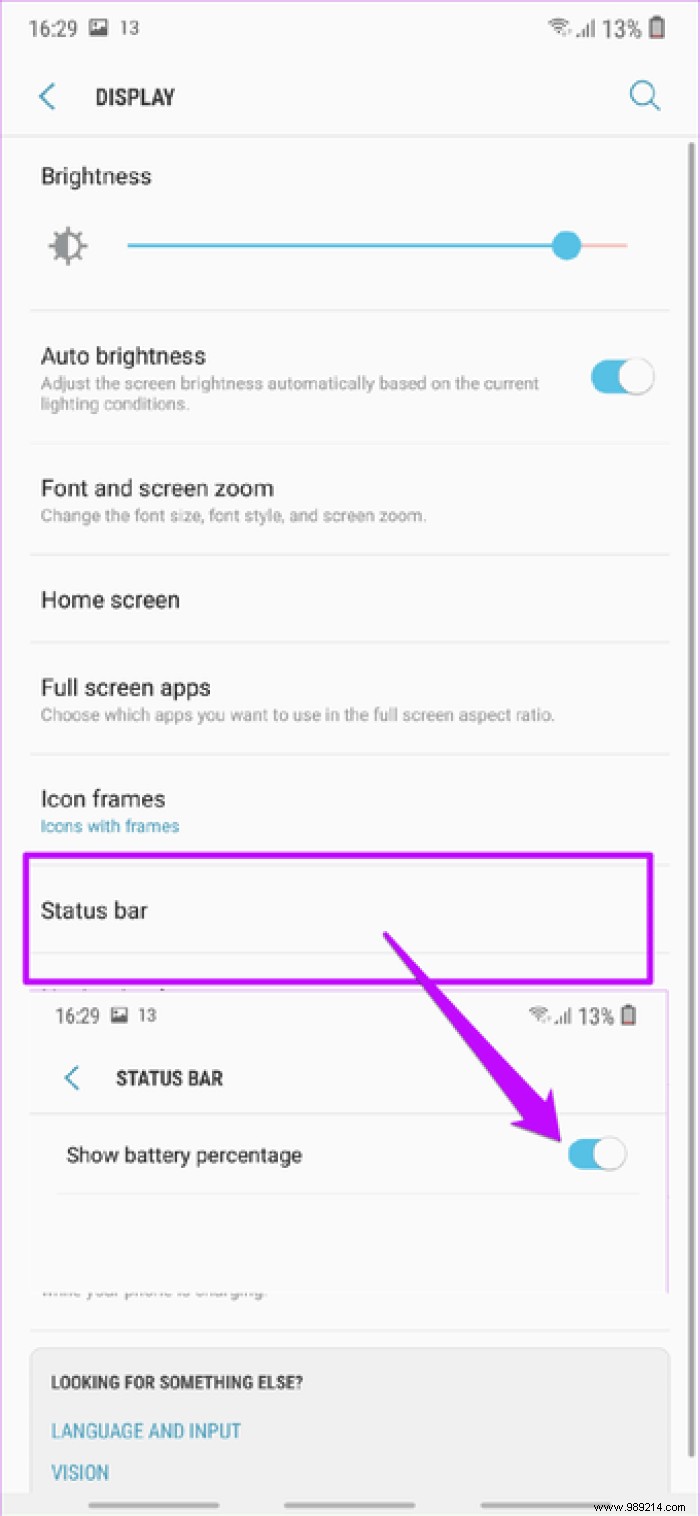
Task: Open Font and screen zoom options
Action: (157, 488)
